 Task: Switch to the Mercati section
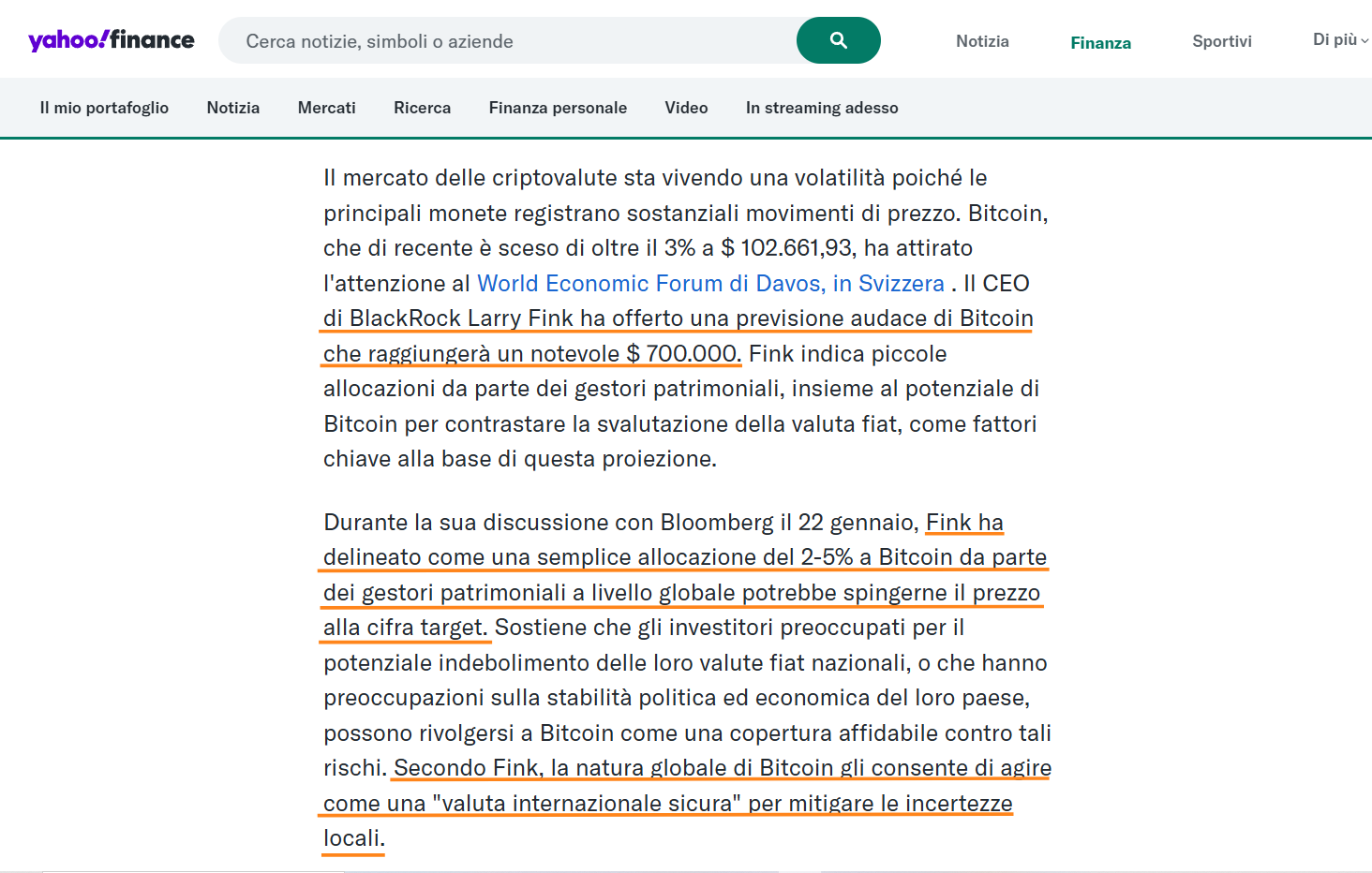click(326, 108)
